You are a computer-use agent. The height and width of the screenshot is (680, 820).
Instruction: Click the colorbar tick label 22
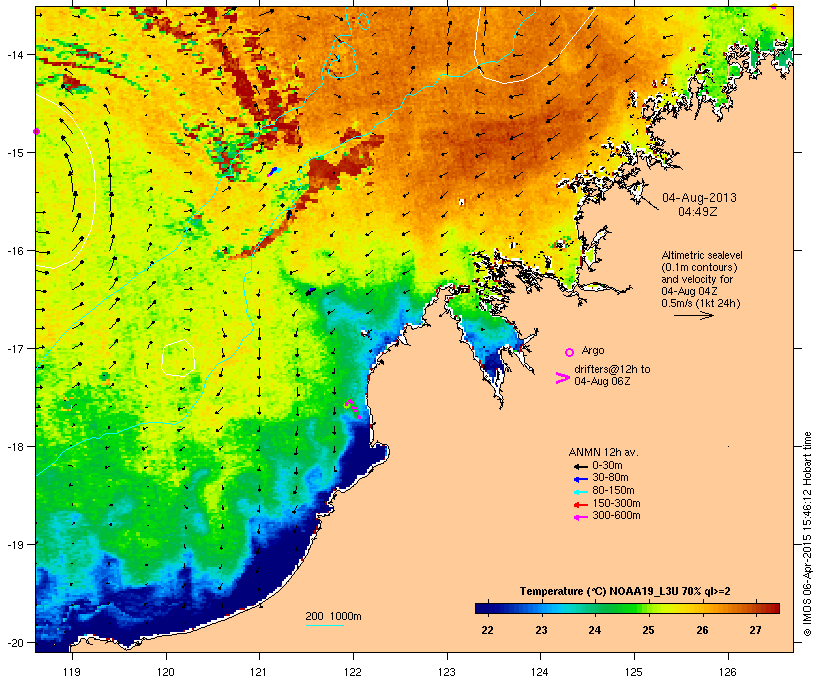point(487,630)
